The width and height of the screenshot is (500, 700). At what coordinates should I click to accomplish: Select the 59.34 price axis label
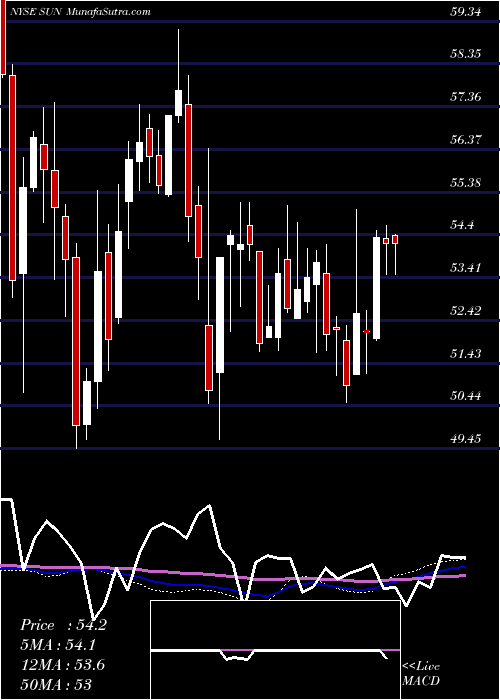click(x=466, y=12)
